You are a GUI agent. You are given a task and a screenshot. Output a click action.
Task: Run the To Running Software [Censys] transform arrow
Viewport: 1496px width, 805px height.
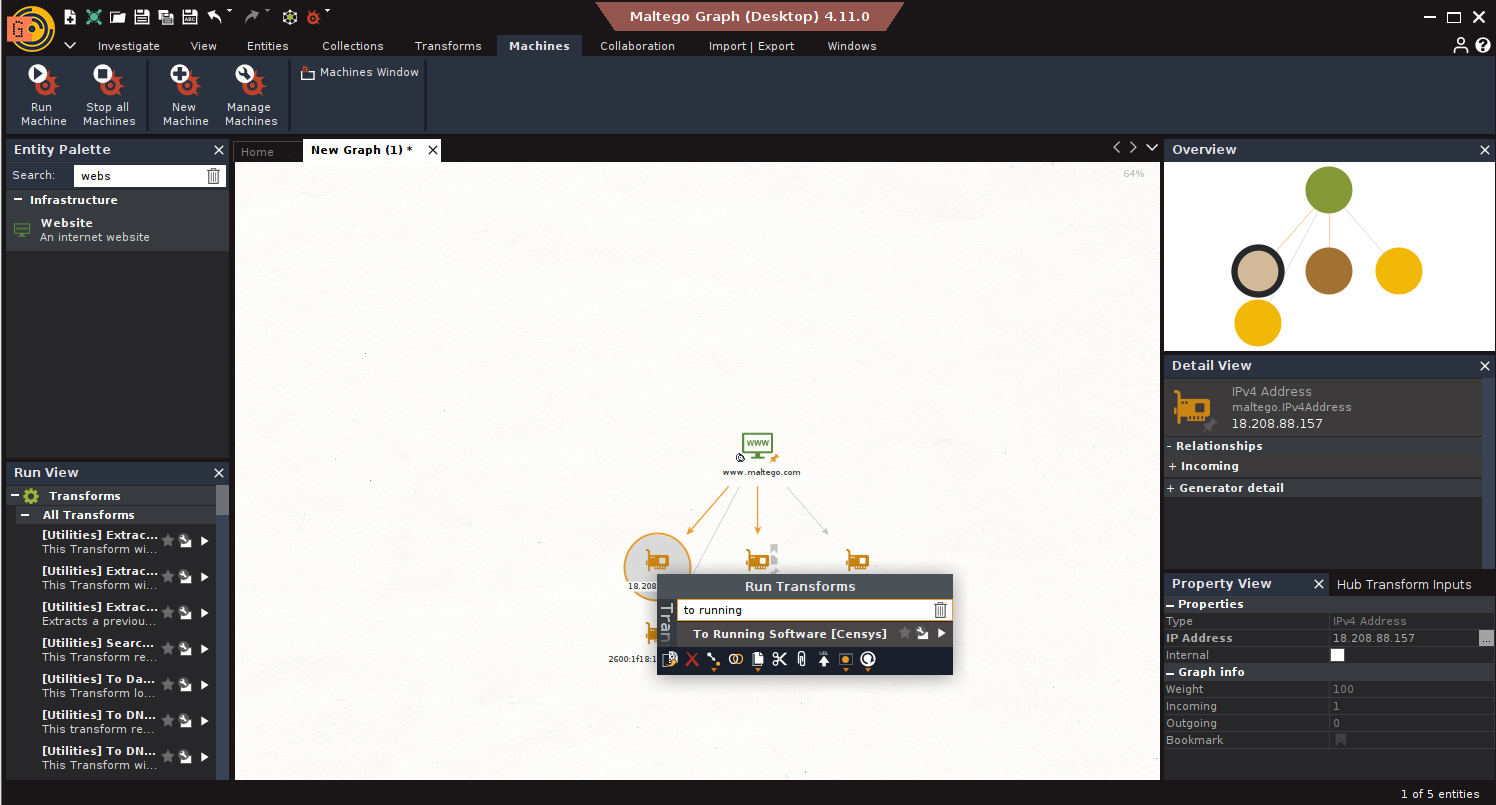pyautogui.click(x=942, y=633)
